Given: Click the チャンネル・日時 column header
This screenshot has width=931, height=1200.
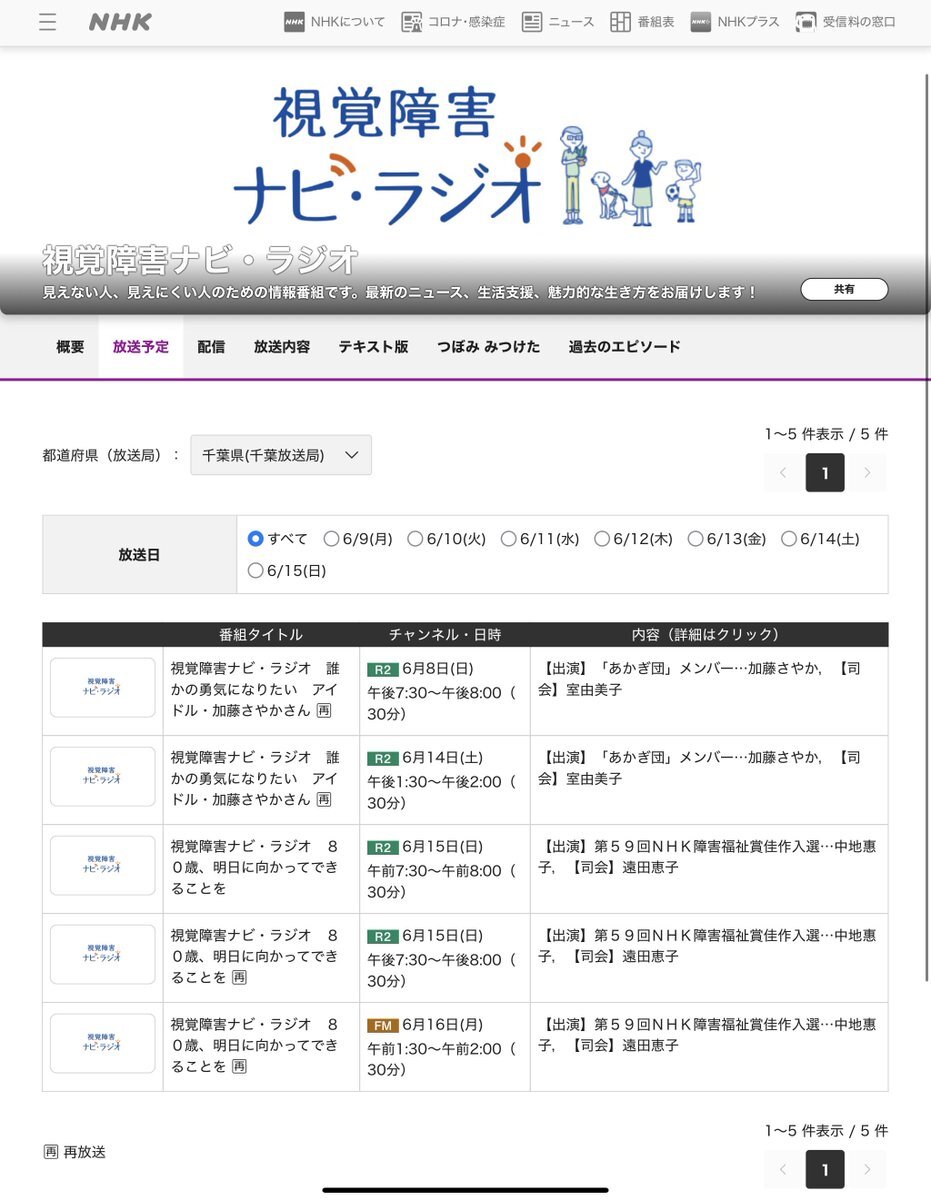Looking at the screenshot, I should (x=445, y=635).
